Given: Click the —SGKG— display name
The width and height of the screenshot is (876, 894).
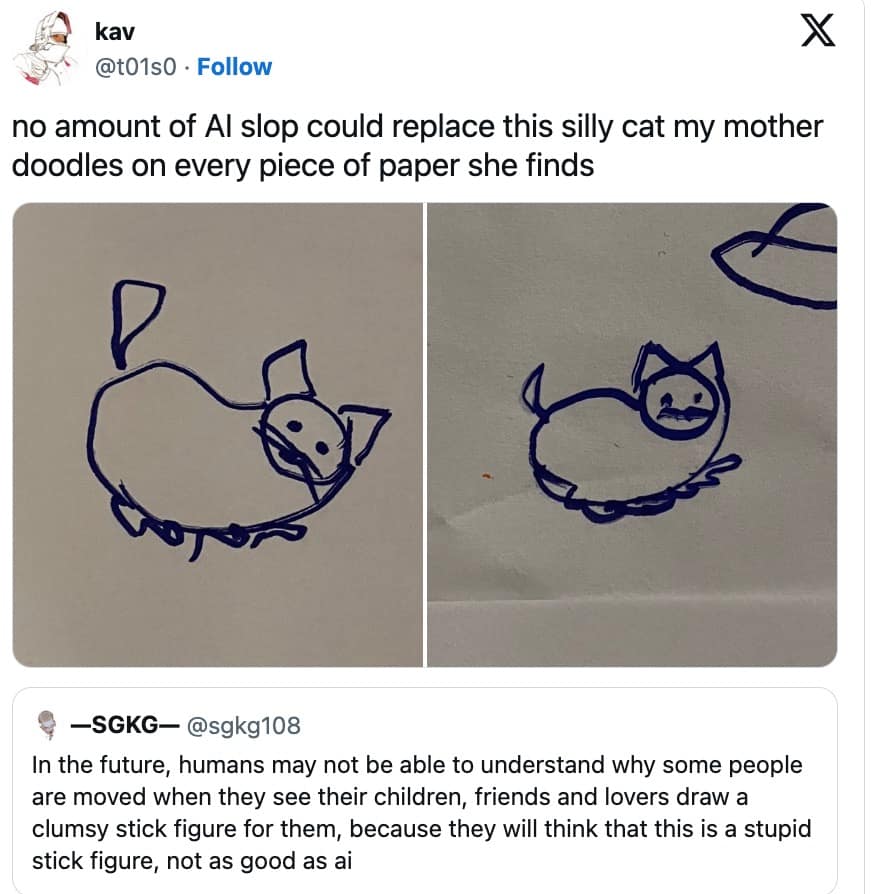Looking at the screenshot, I should (x=125, y=725).
